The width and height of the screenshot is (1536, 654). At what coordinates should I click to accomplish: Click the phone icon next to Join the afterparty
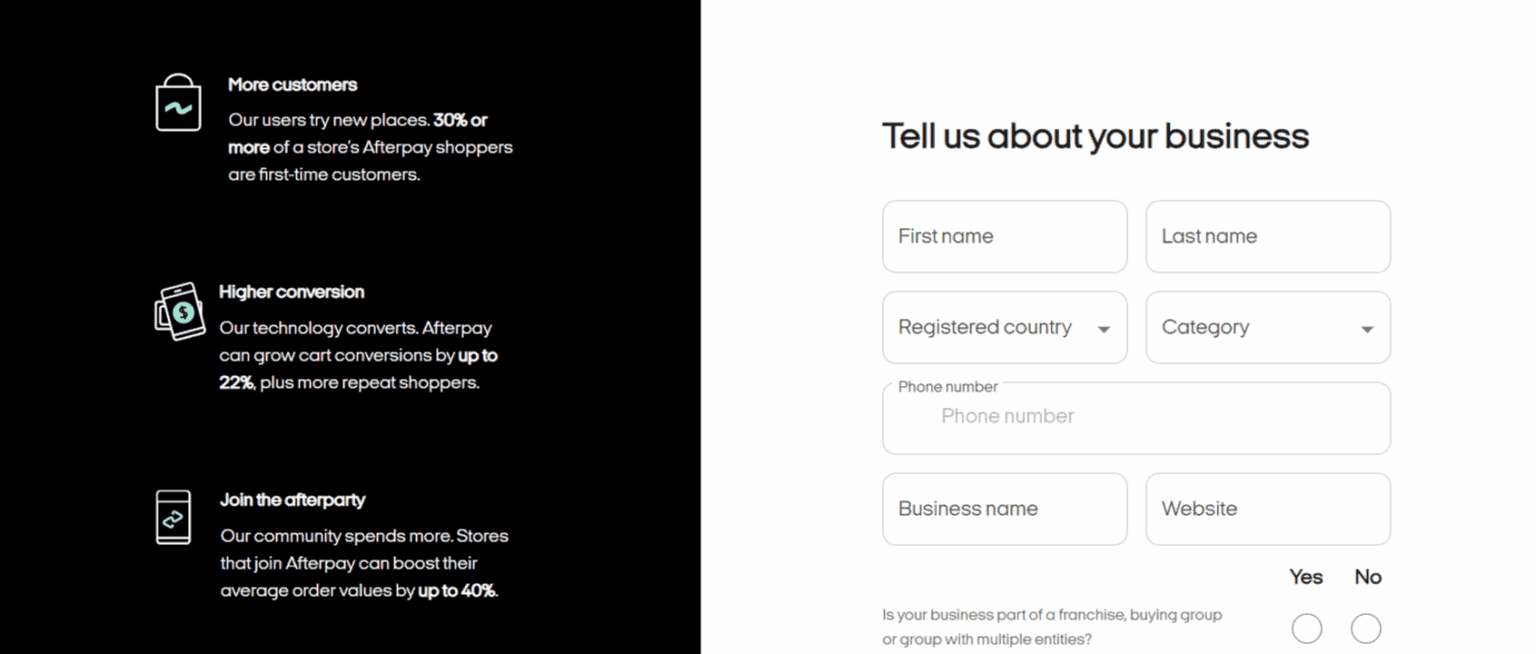point(174,516)
